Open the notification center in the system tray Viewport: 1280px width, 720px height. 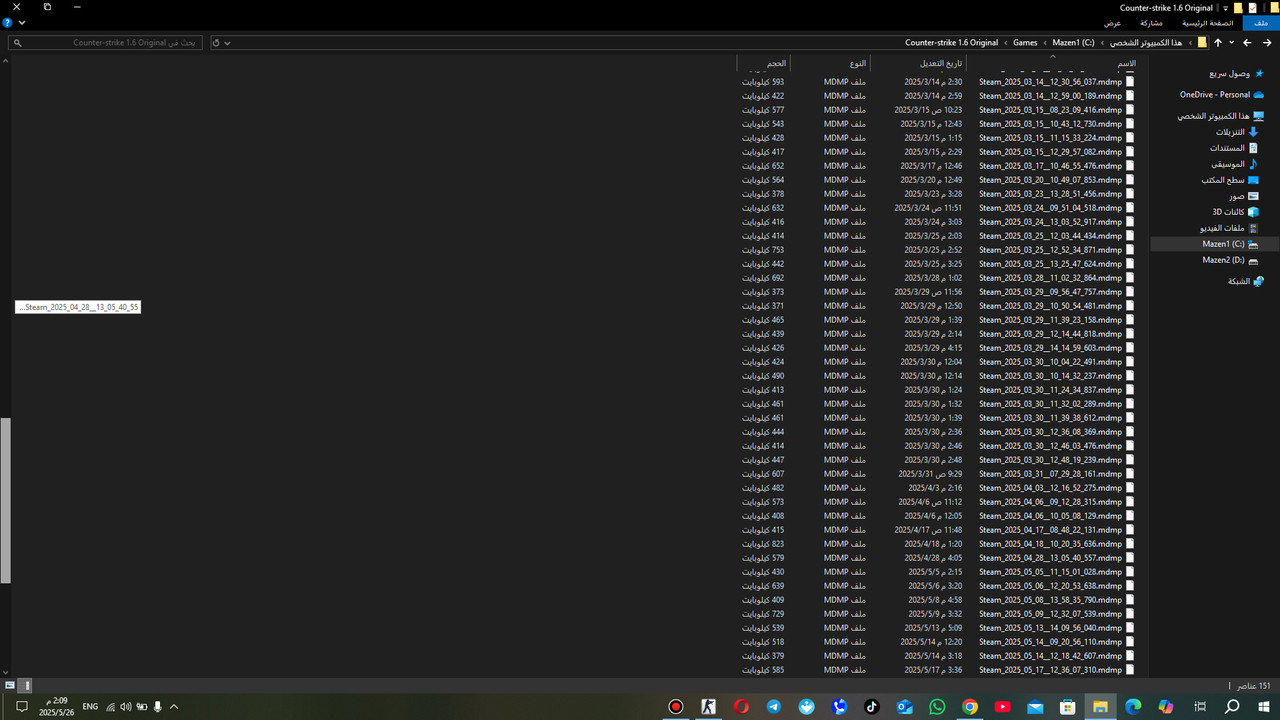21,706
